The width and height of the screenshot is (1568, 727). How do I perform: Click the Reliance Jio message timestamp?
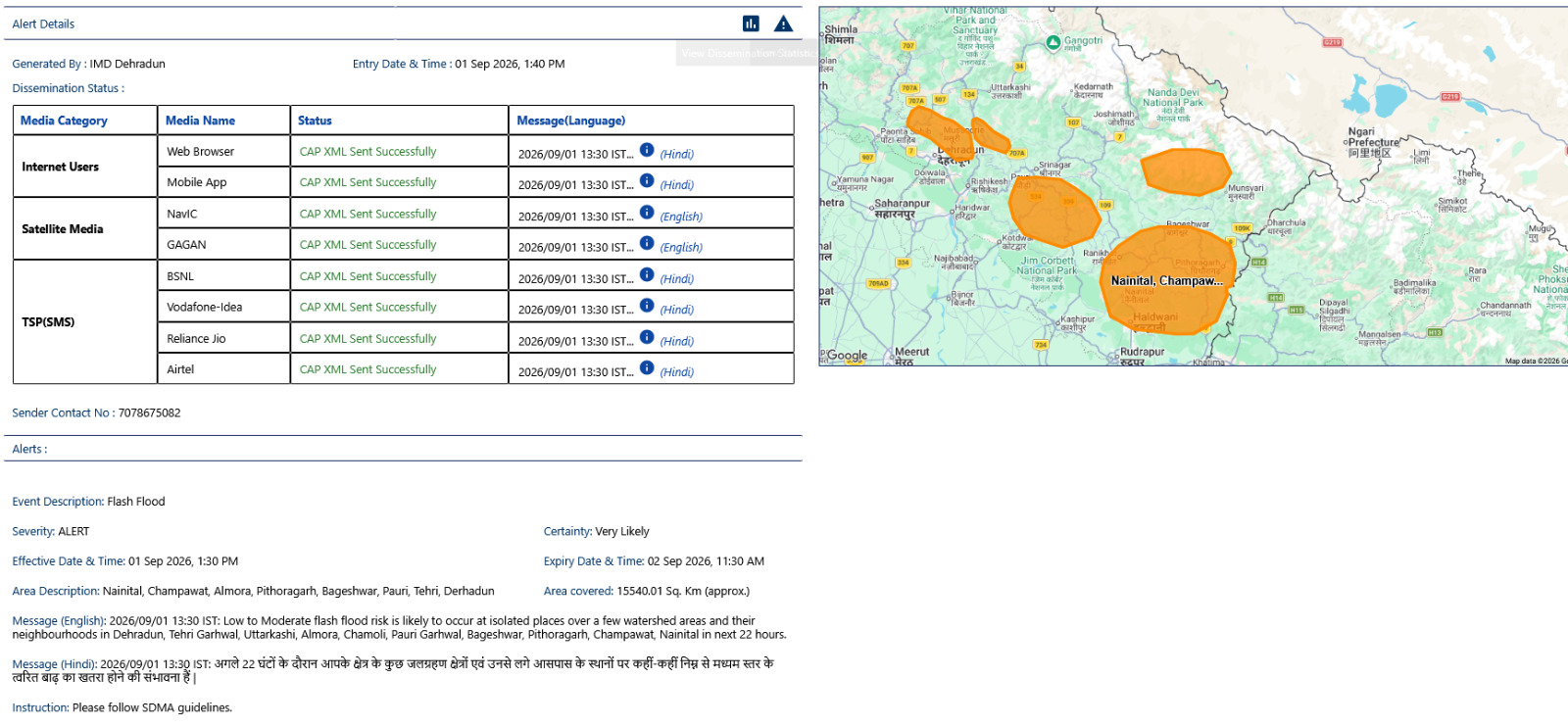(576, 342)
